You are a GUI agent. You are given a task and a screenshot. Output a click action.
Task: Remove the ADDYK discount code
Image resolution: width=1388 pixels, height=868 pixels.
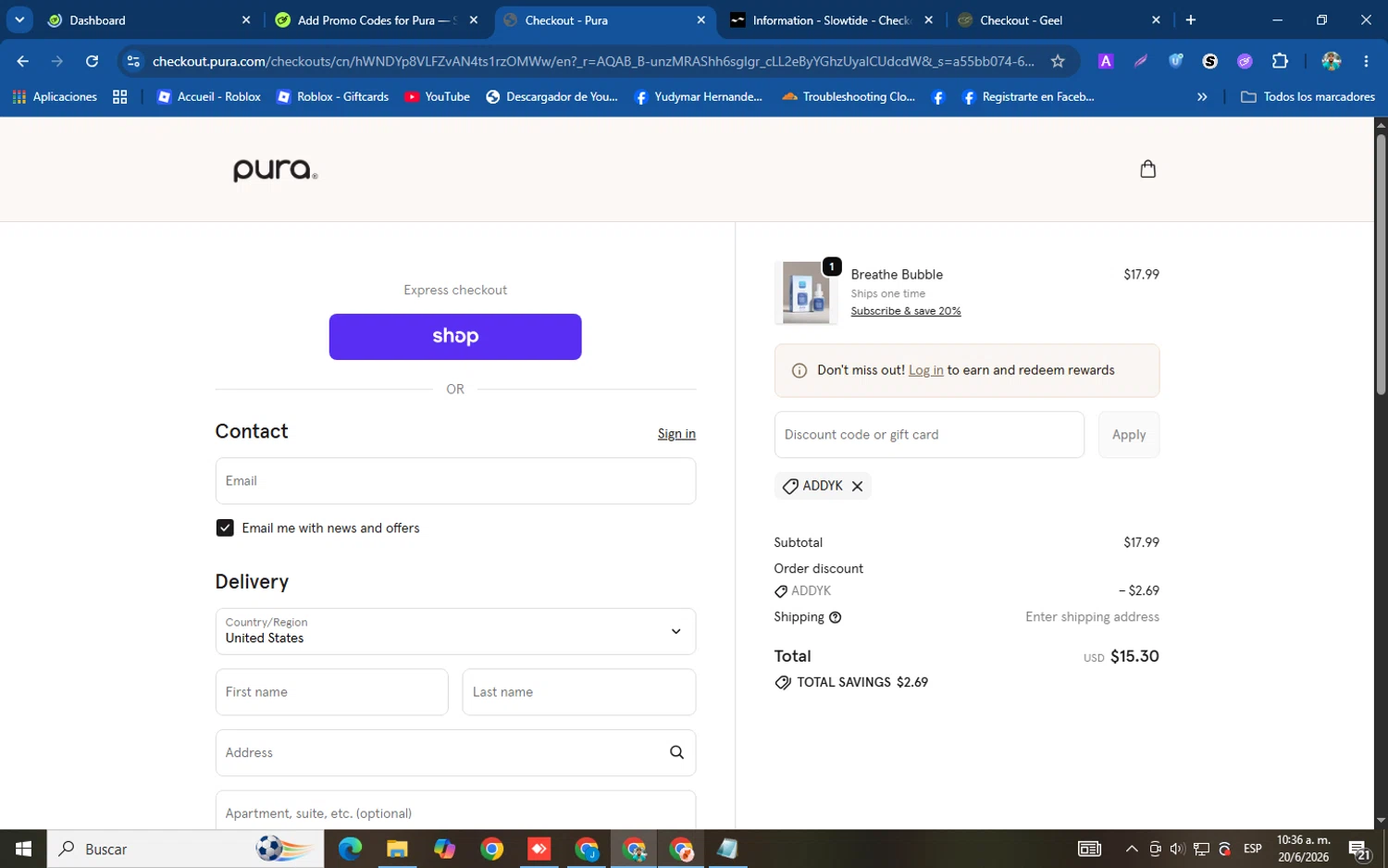[x=857, y=486]
